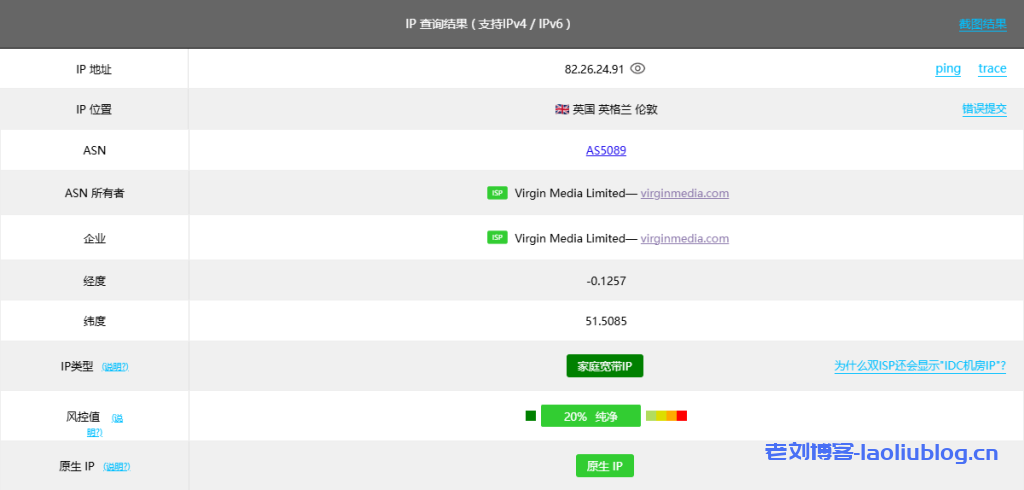Run ping on the IP address
The height and width of the screenshot is (490, 1024).
(947, 69)
